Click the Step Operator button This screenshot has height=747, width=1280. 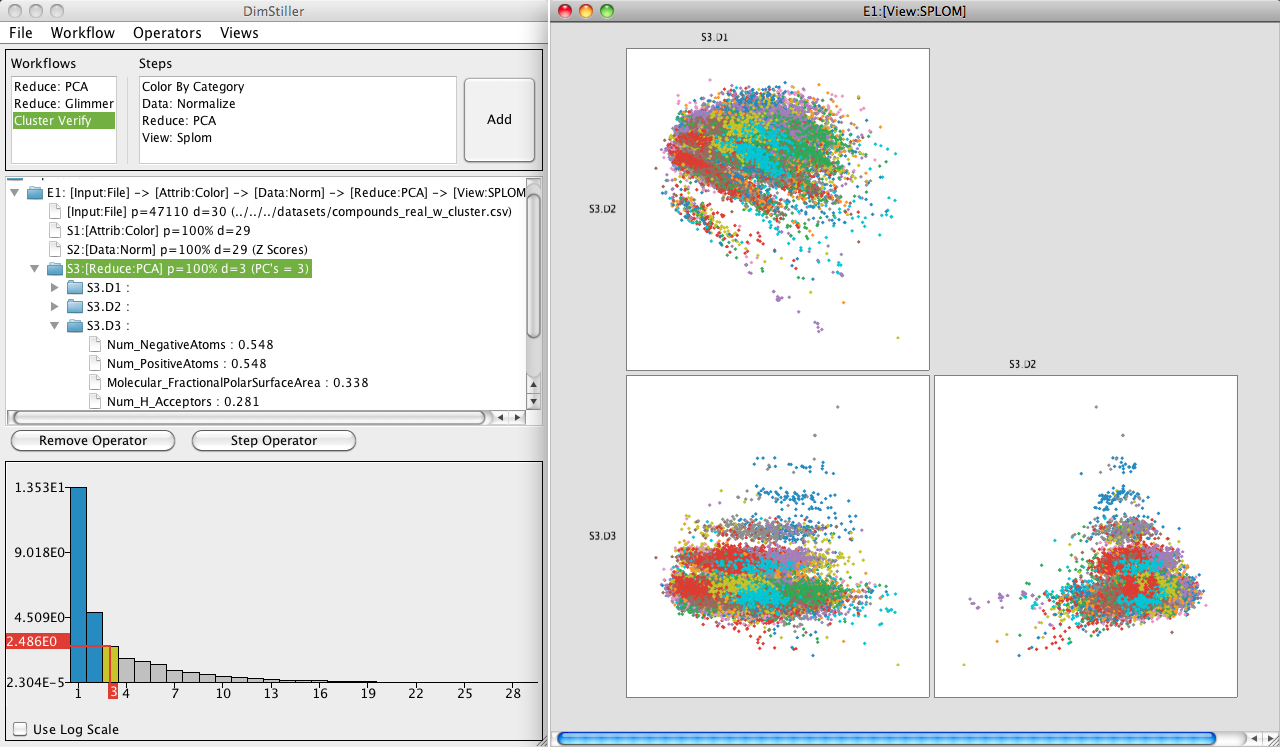[x=274, y=440]
